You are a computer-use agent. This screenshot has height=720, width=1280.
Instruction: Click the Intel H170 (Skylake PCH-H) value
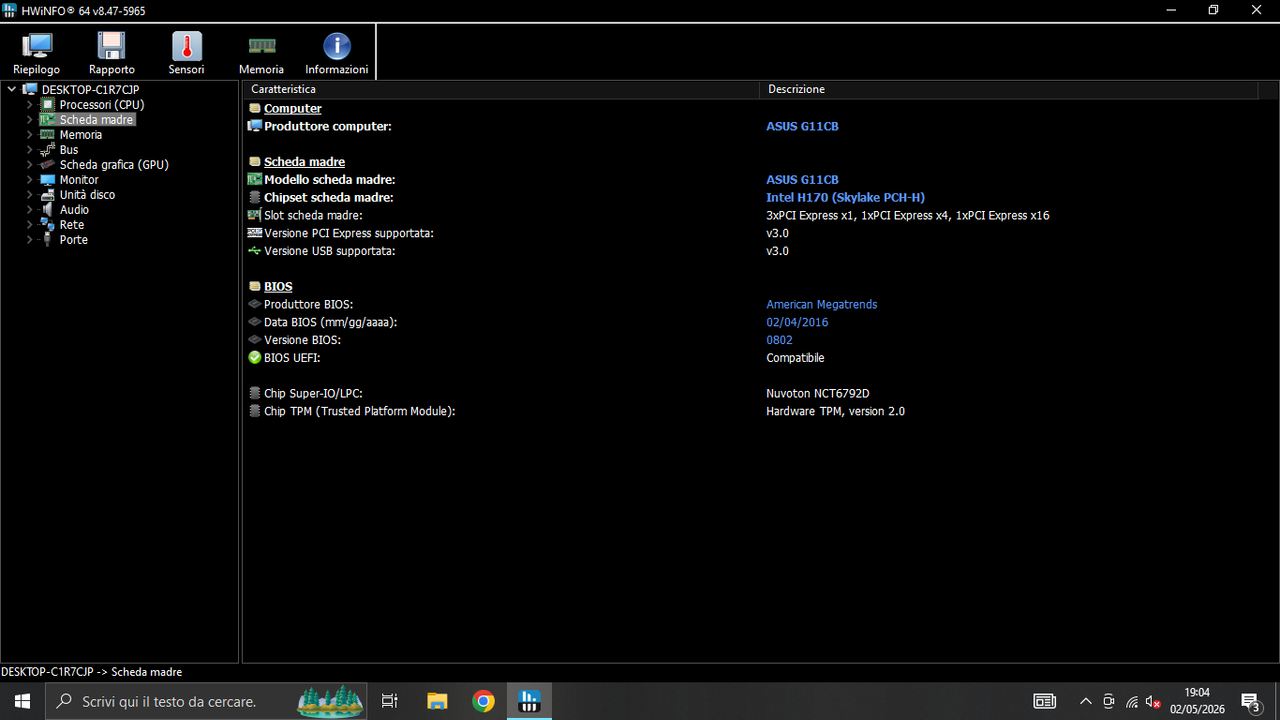[845, 198]
